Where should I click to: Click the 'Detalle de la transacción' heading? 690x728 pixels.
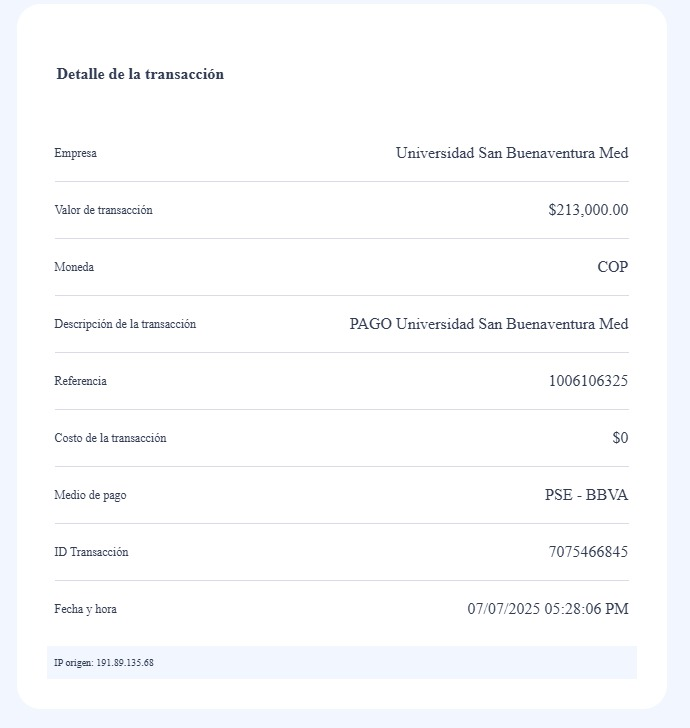coord(140,74)
